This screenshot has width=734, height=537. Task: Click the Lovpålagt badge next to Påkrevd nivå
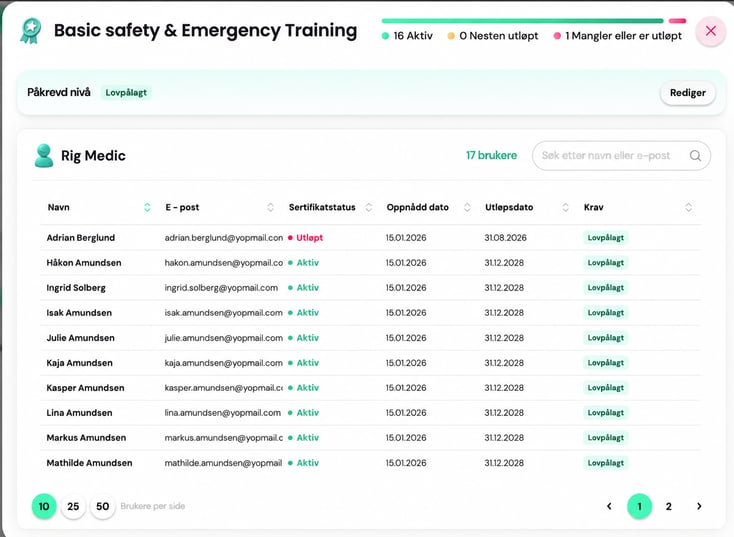(126, 92)
